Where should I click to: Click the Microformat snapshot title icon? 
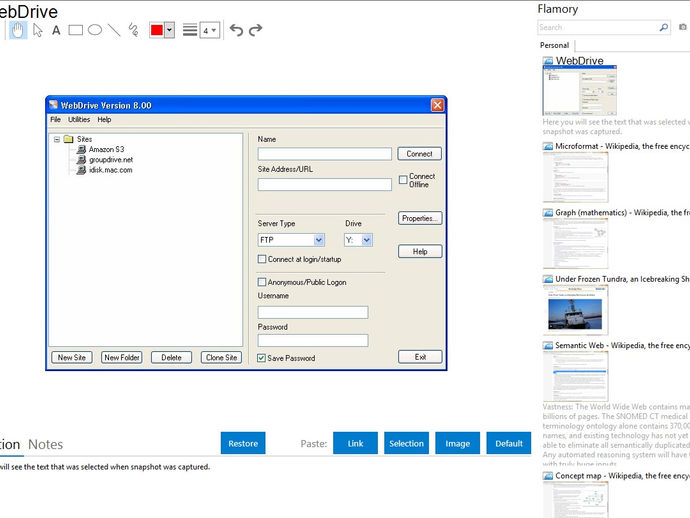[x=548, y=147]
